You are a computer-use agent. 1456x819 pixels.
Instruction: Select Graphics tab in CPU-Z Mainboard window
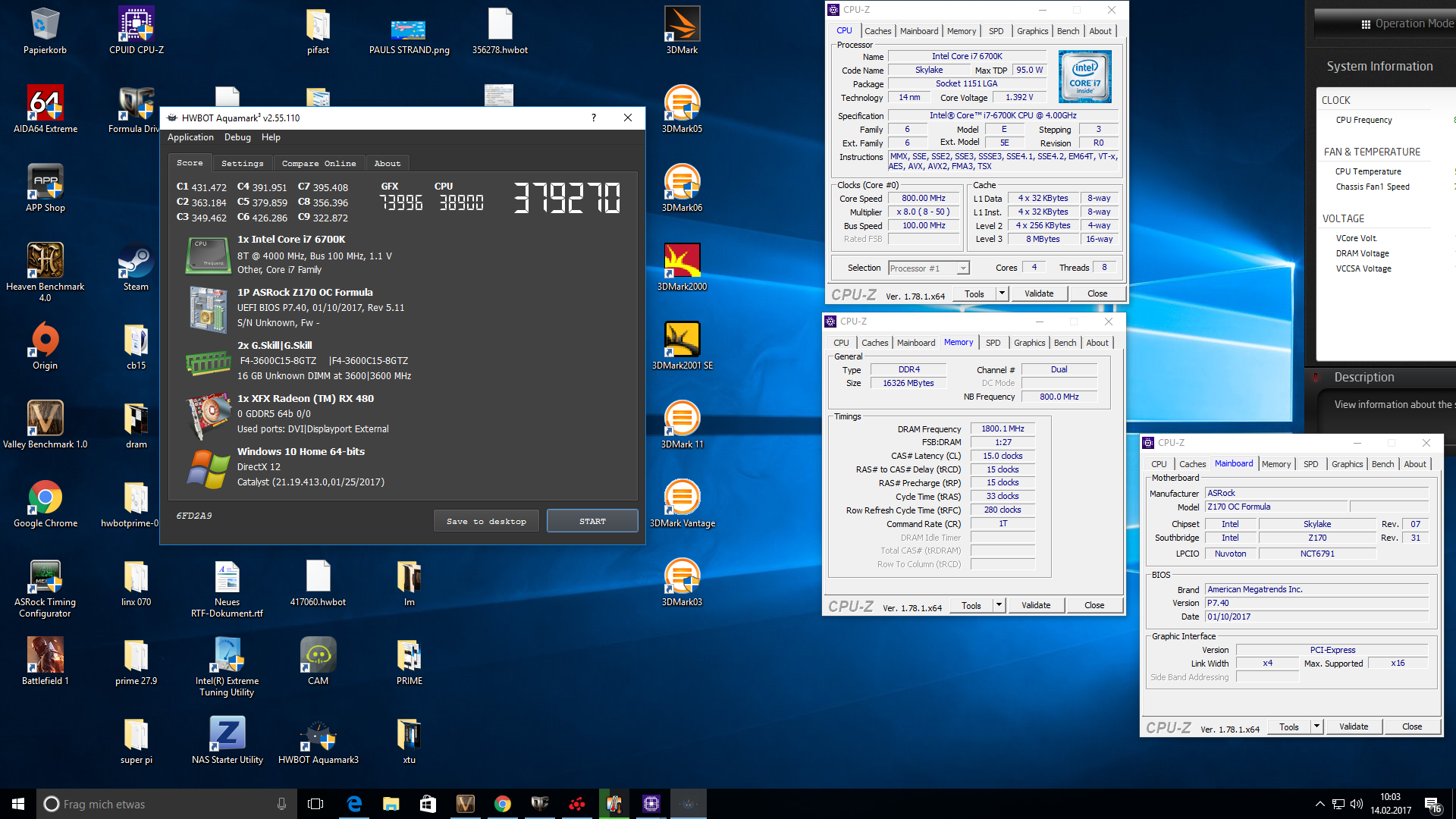click(x=1347, y=464)
